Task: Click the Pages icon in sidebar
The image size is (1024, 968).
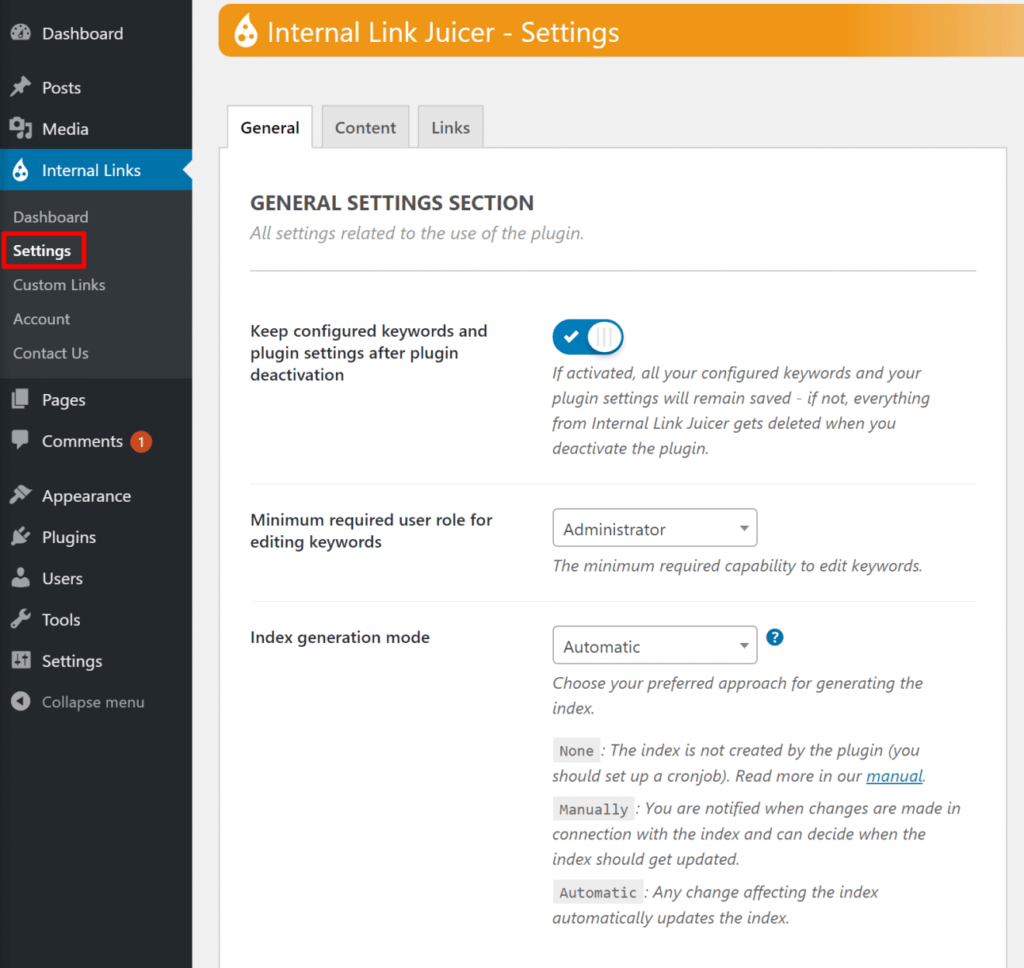Action: point(20,399)
